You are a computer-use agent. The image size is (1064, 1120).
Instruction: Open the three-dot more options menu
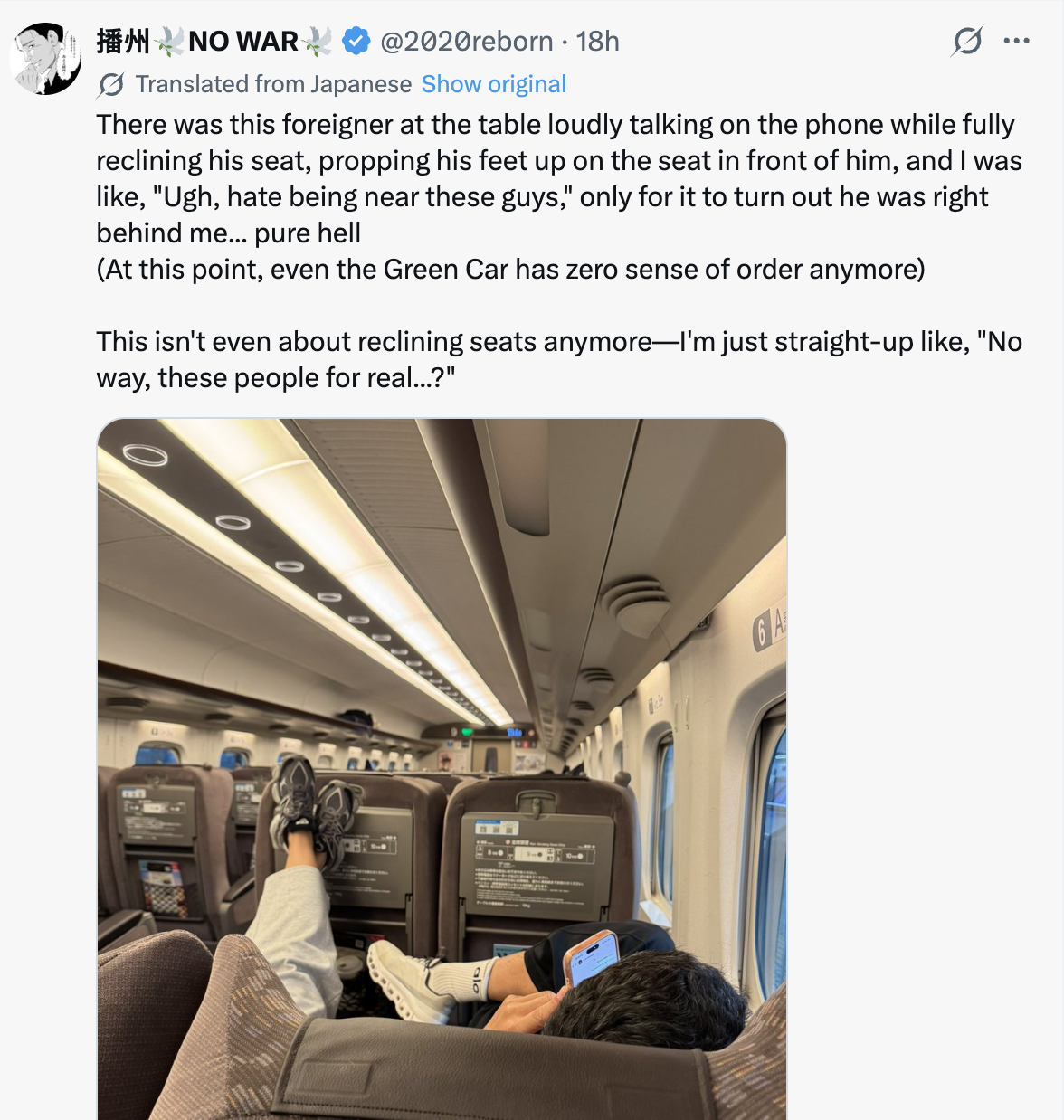coord(1017,41)
